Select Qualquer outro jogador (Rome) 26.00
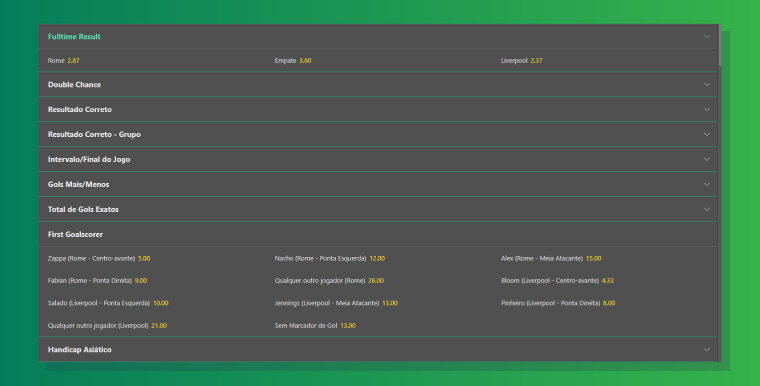760x386 pixels. [x=329, y=281]
